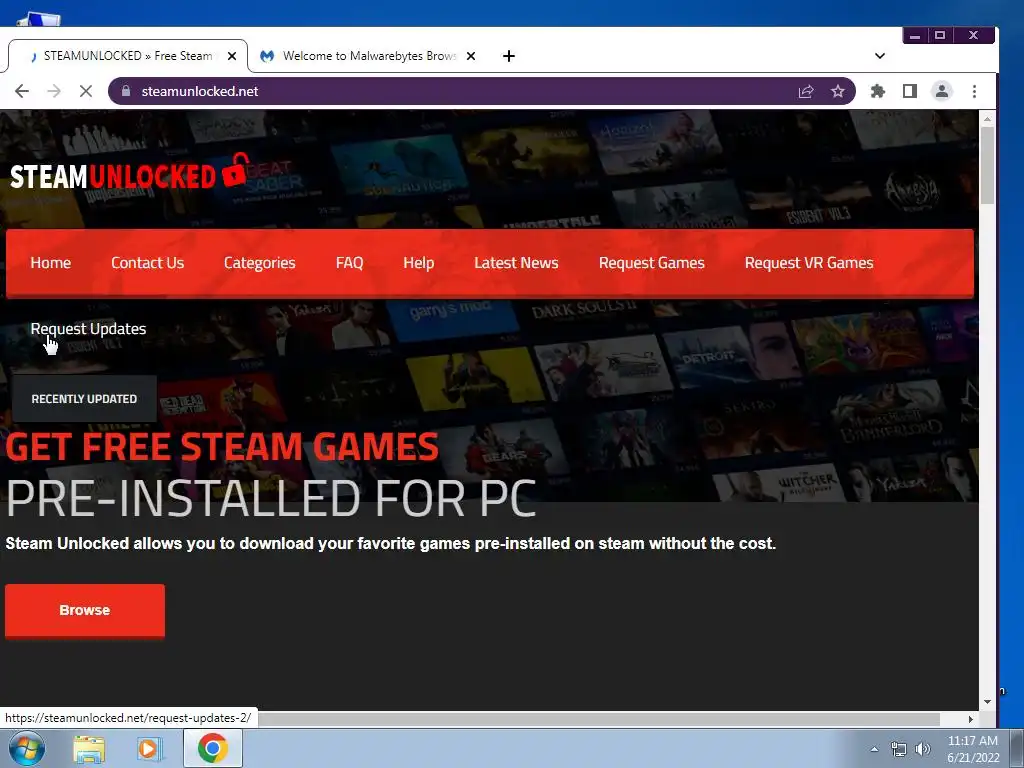Bookmark page with star icon
This screenshot has width=1024, height=768.
click(x=838, y=91)
